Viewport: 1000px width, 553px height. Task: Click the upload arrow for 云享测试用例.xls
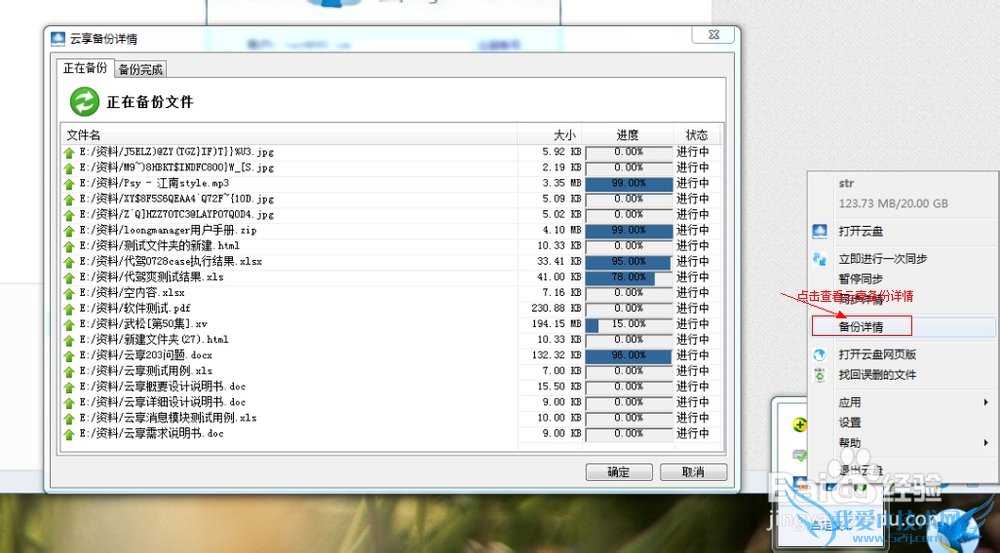coord(69,371)
